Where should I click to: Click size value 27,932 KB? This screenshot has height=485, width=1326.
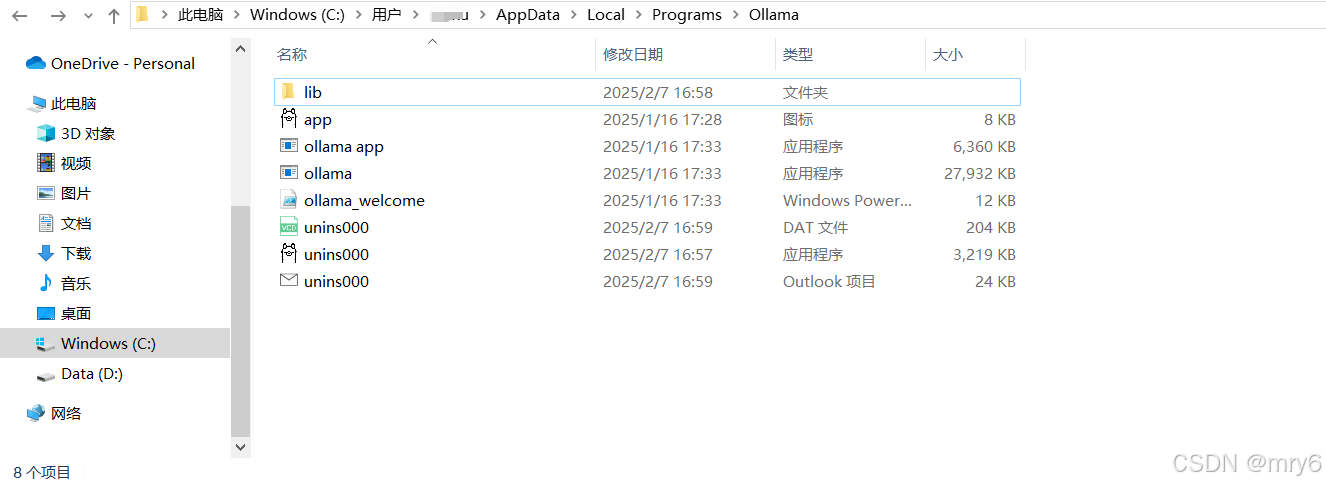pos(979,174)
